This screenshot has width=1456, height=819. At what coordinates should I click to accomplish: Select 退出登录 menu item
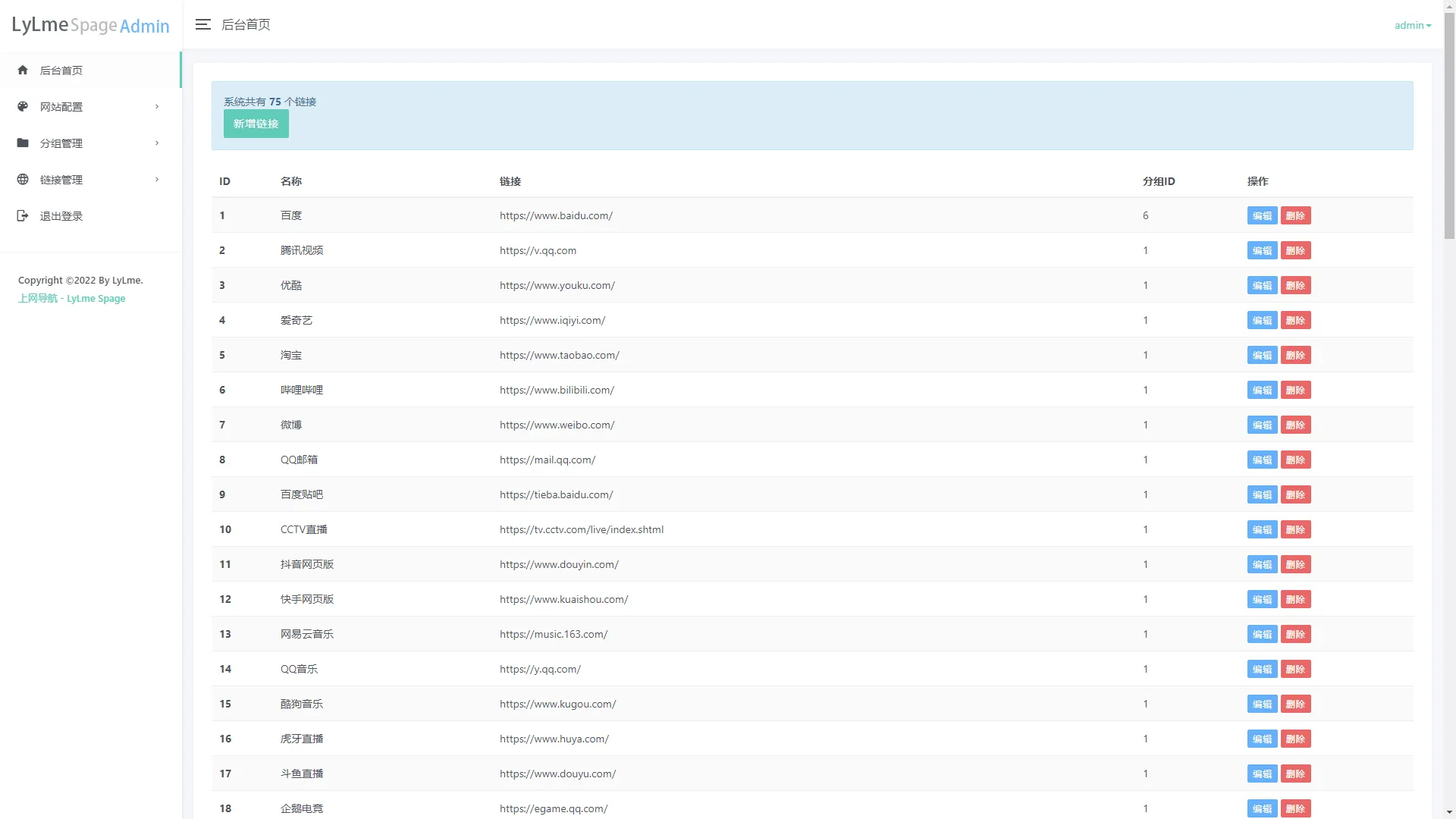pyautogui.click(x=90, y=215)
